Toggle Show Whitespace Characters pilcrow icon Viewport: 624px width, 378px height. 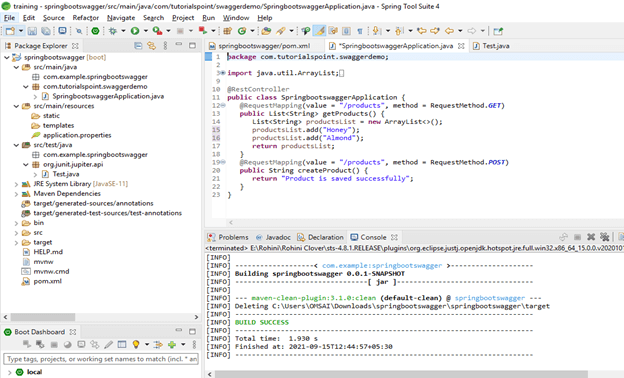[x=360, y=31]
